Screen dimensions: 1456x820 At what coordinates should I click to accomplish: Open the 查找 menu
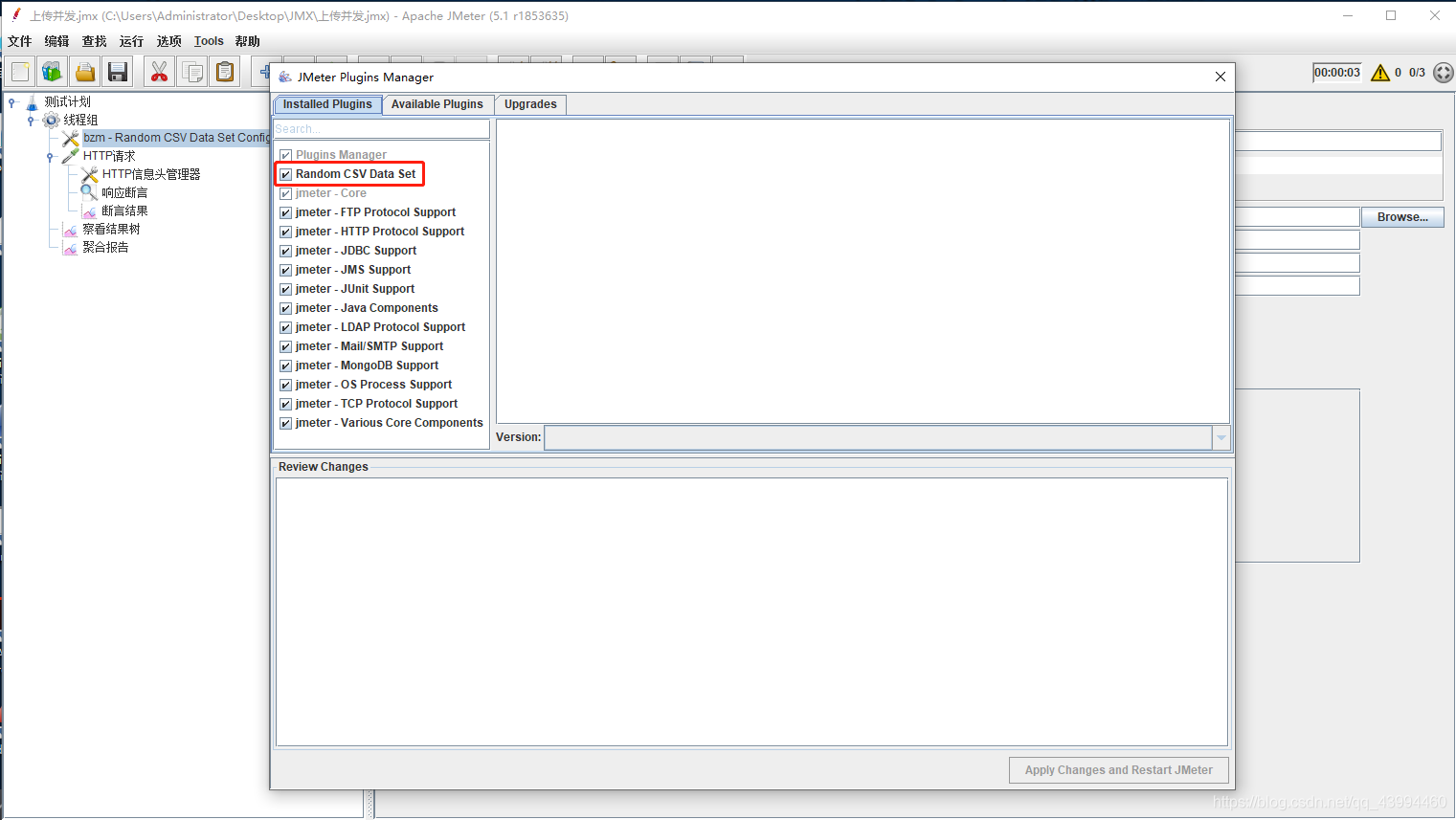[94, 41]
